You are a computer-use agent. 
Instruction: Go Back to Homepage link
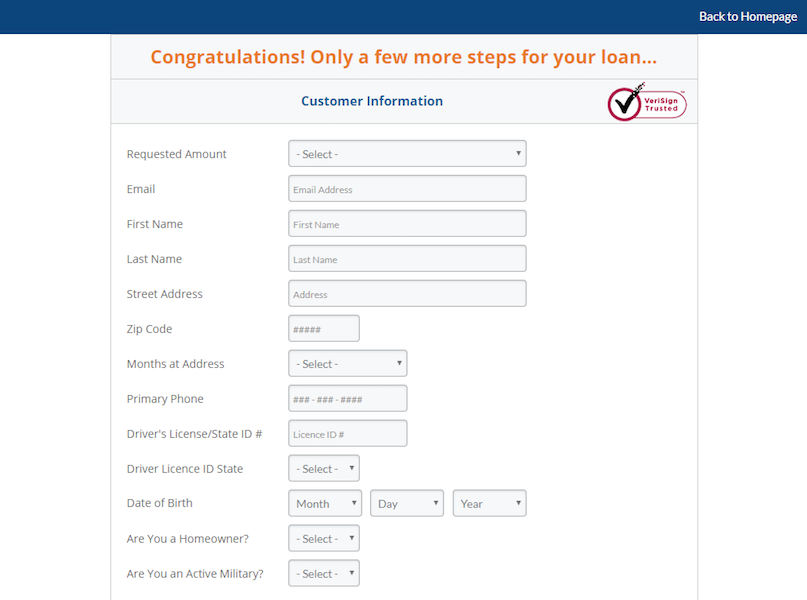[748, 17]
